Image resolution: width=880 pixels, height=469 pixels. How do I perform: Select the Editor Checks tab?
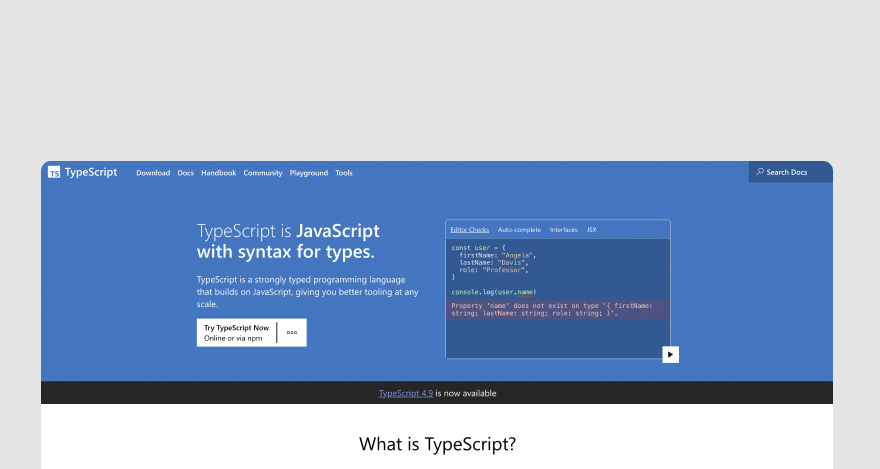coord(469,229)
